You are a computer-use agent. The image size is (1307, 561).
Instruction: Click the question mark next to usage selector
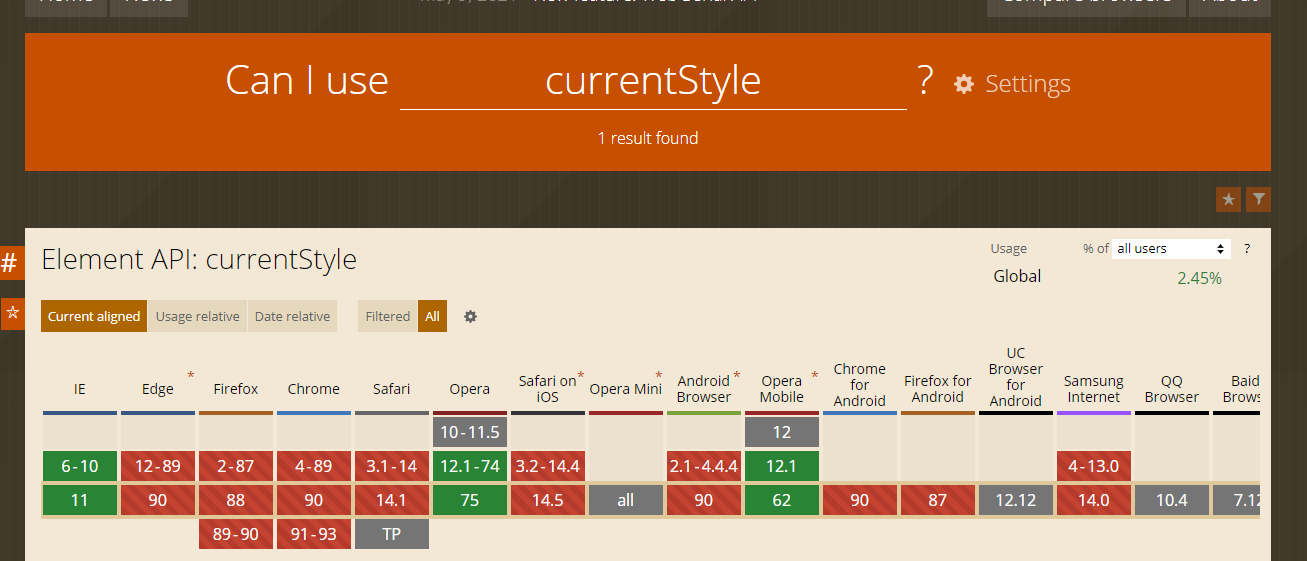[x=1247, y=248]
